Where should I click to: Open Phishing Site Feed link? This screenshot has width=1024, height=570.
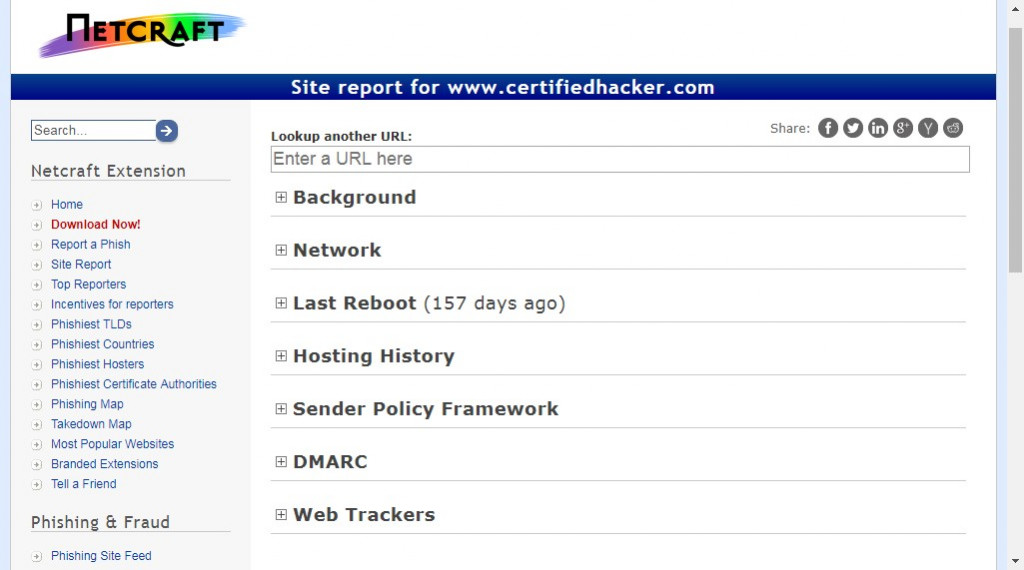tap(101, 556)
